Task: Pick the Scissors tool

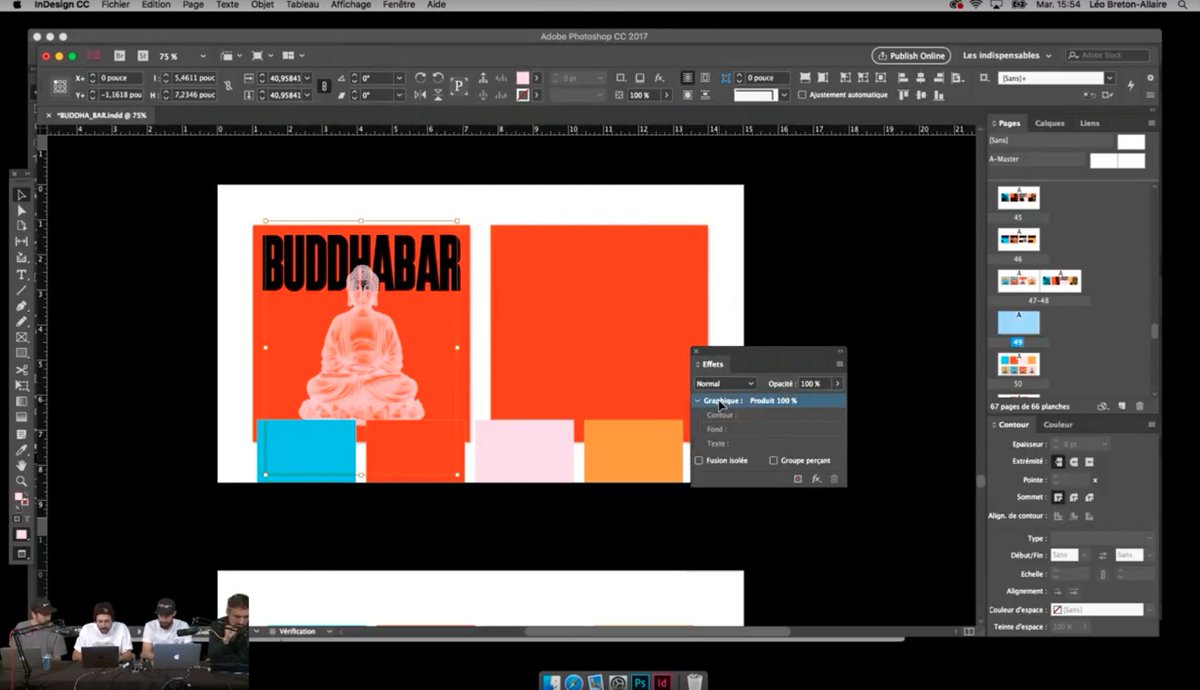Action: tap(20, 368)
